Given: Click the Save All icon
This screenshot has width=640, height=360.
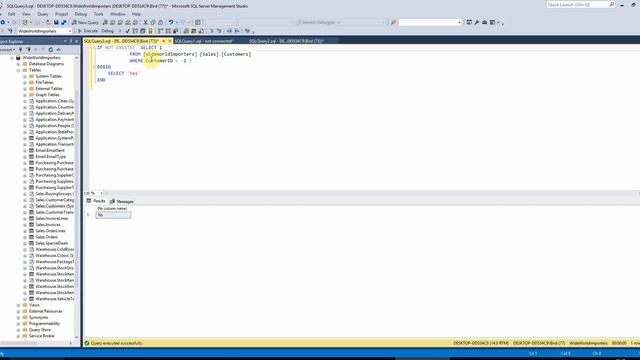Looking at the screenshot, I should (64, 22).
